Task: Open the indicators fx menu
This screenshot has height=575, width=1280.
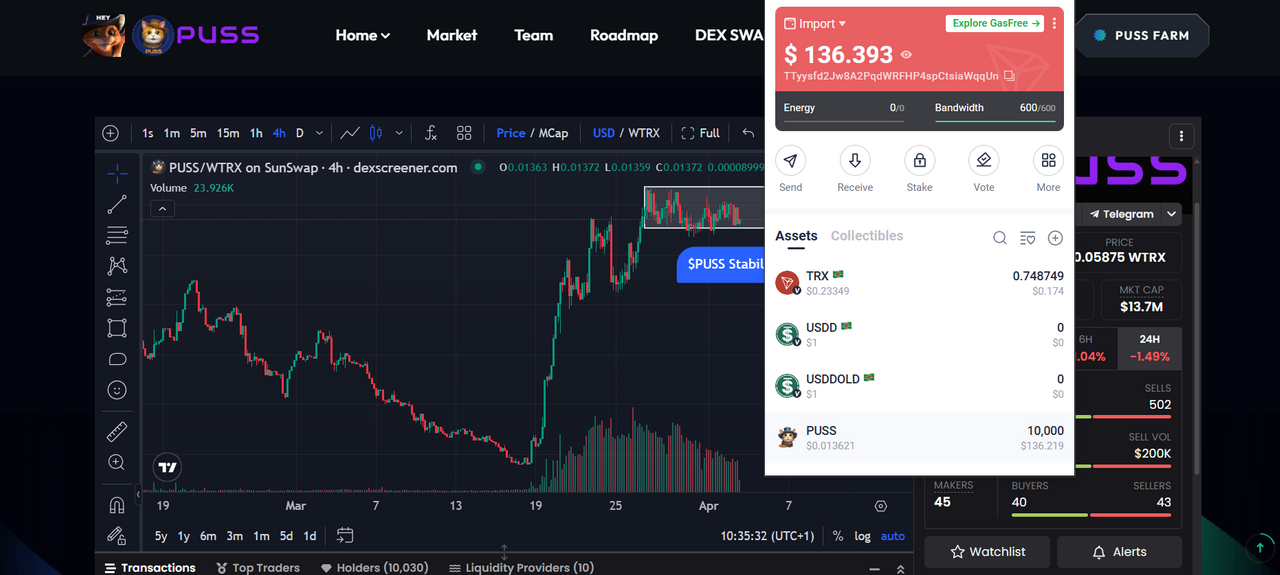Action: point(431,133)
